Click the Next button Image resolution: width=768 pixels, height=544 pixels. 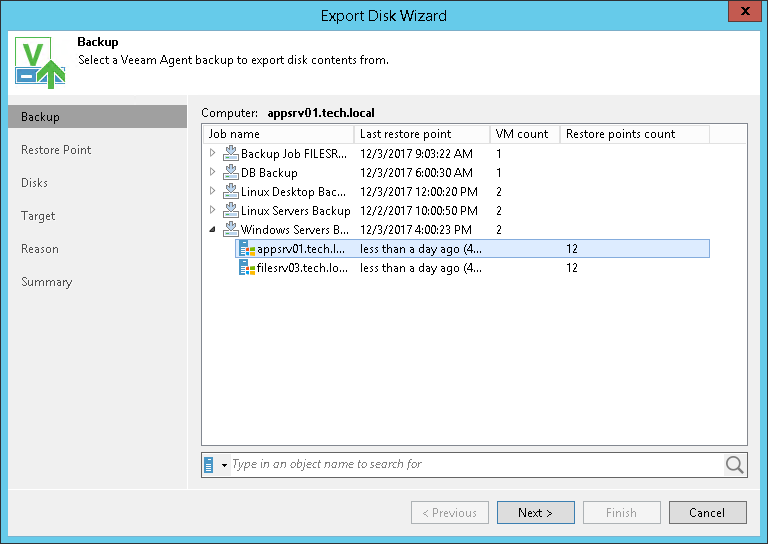point(536,513)
